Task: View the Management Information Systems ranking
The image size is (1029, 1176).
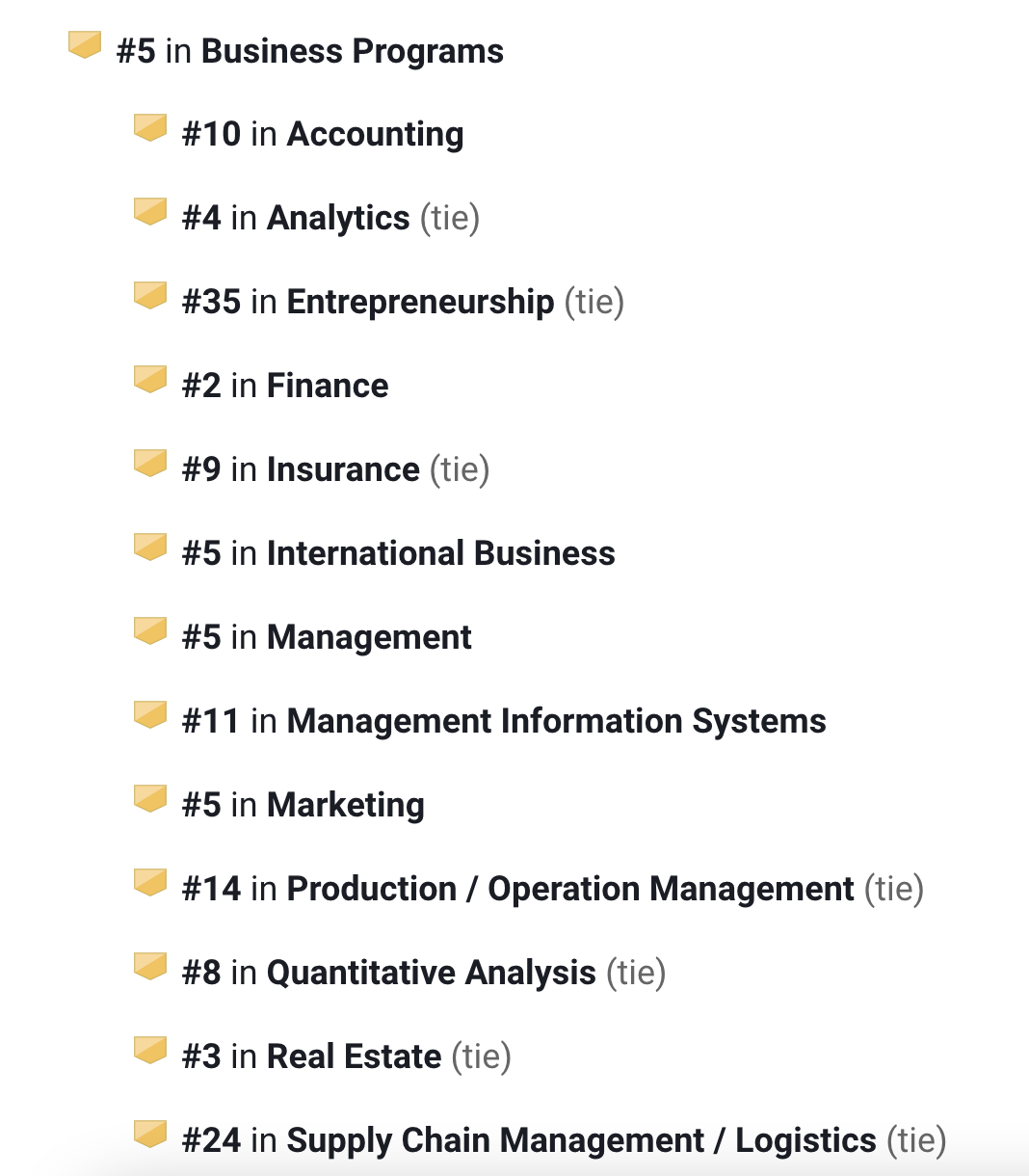Action: point(556,721)
